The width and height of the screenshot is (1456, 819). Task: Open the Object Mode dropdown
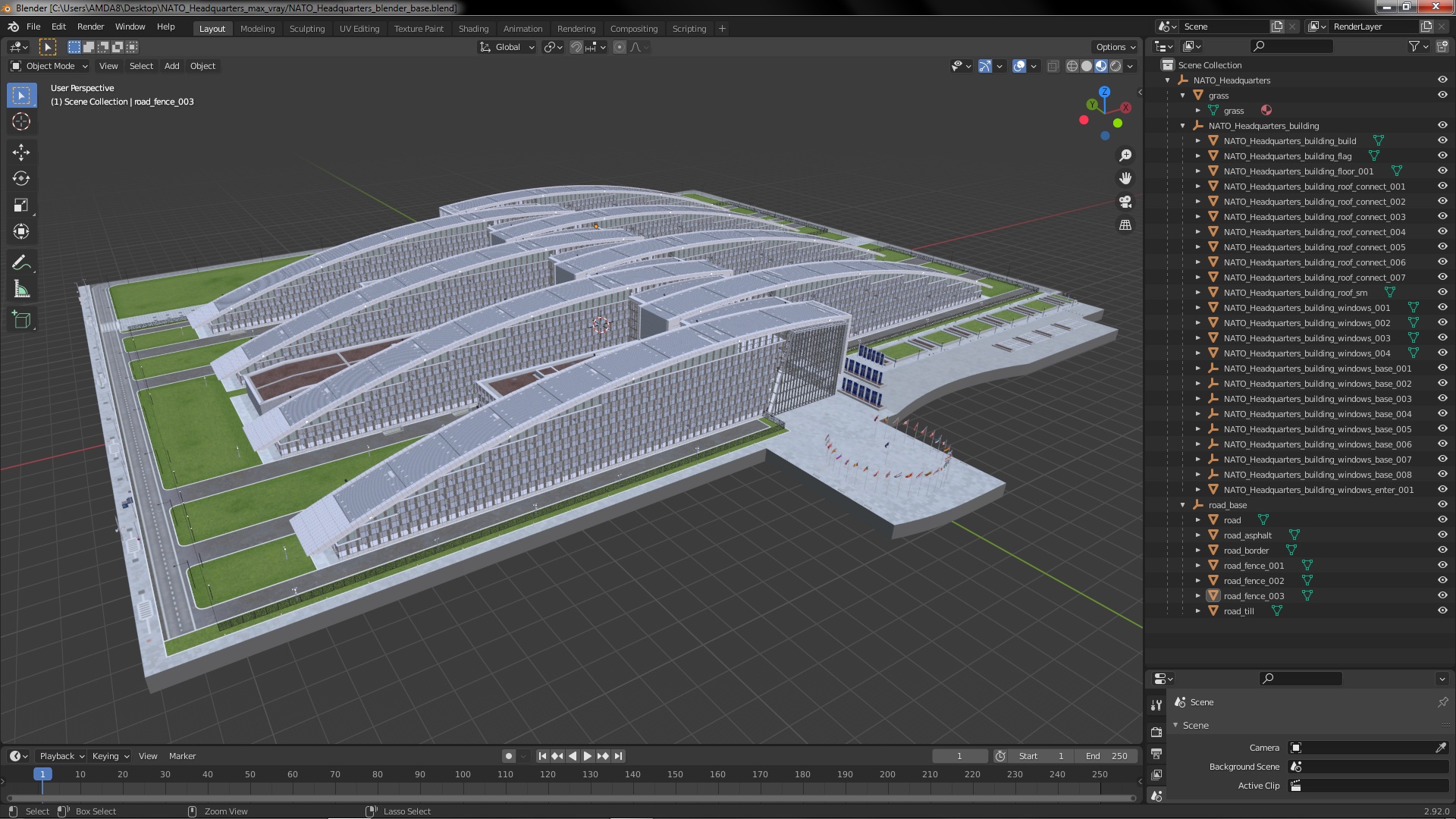(50, 66)
